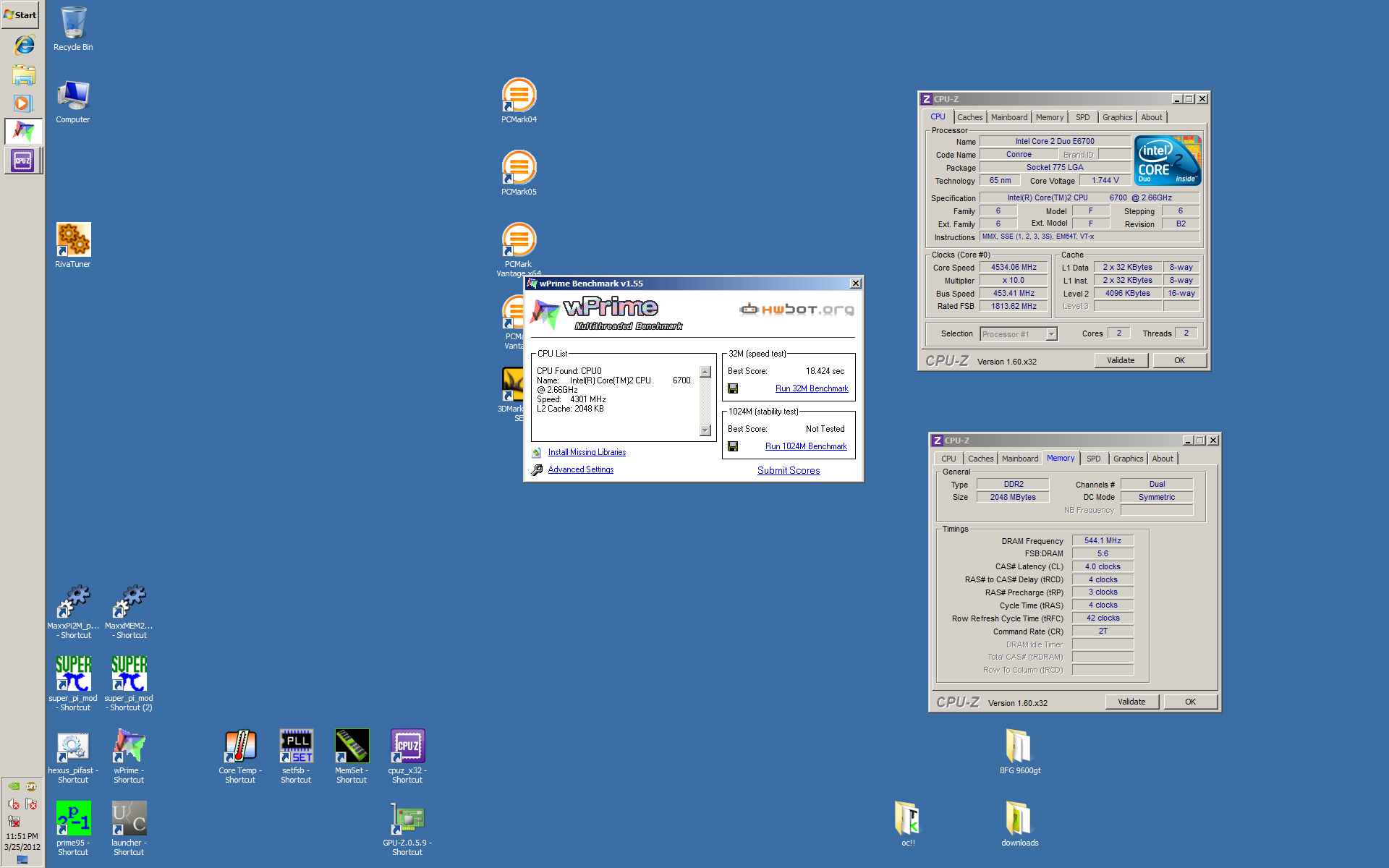
Task: Launch cpuz_x32 shortcut icon
Action: [407, 757]
